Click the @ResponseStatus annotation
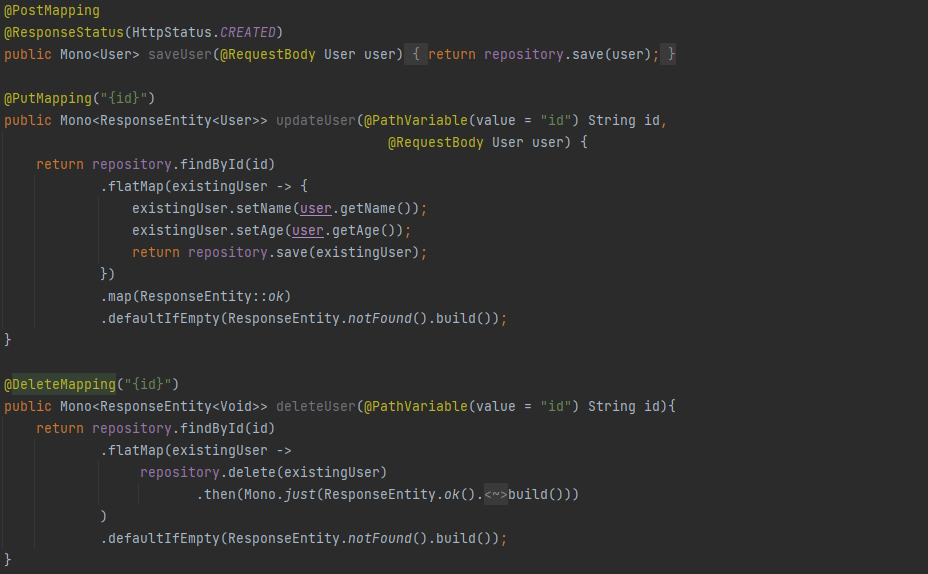Viewport: 928px width, 574px height. (64, 33)
